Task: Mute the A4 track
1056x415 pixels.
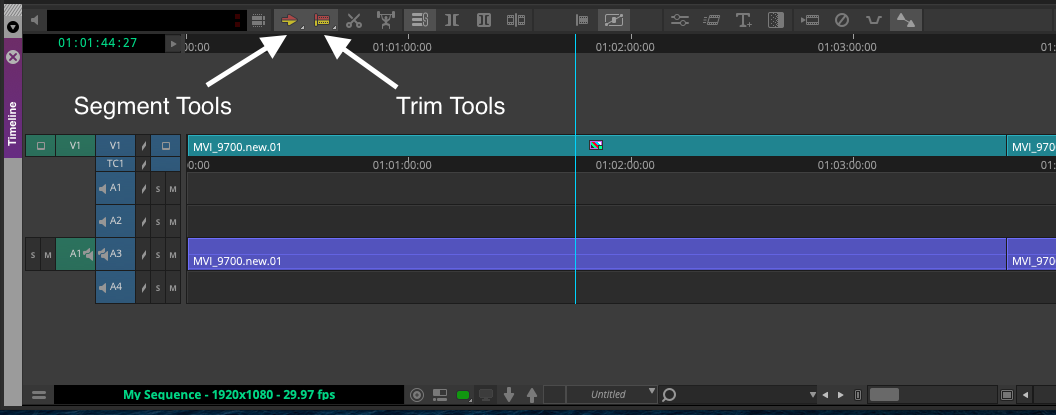Action: point(172,287)
